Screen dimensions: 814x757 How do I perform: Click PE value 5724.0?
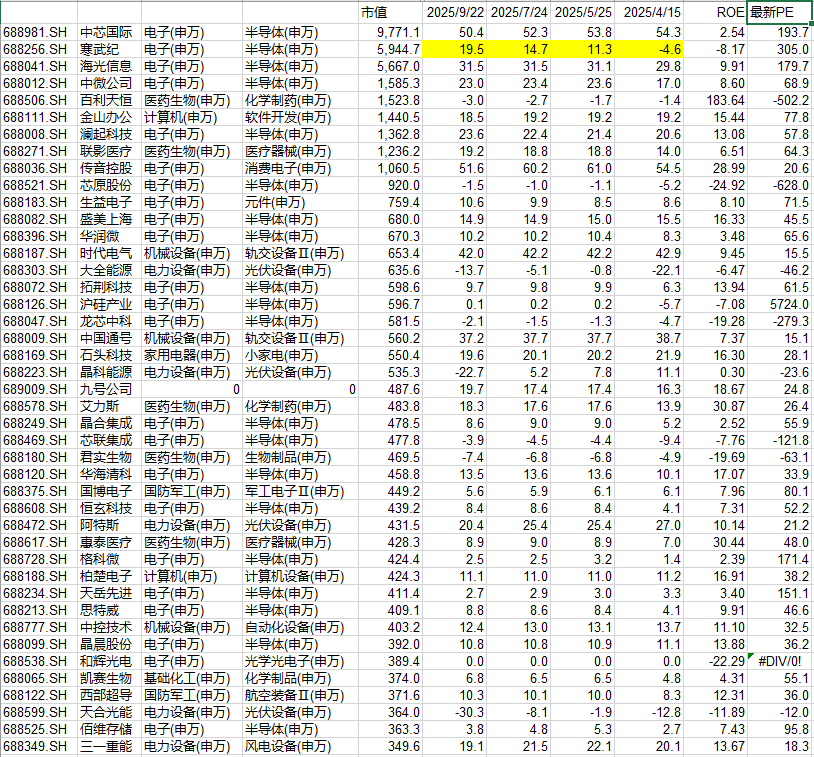(779, 304)
